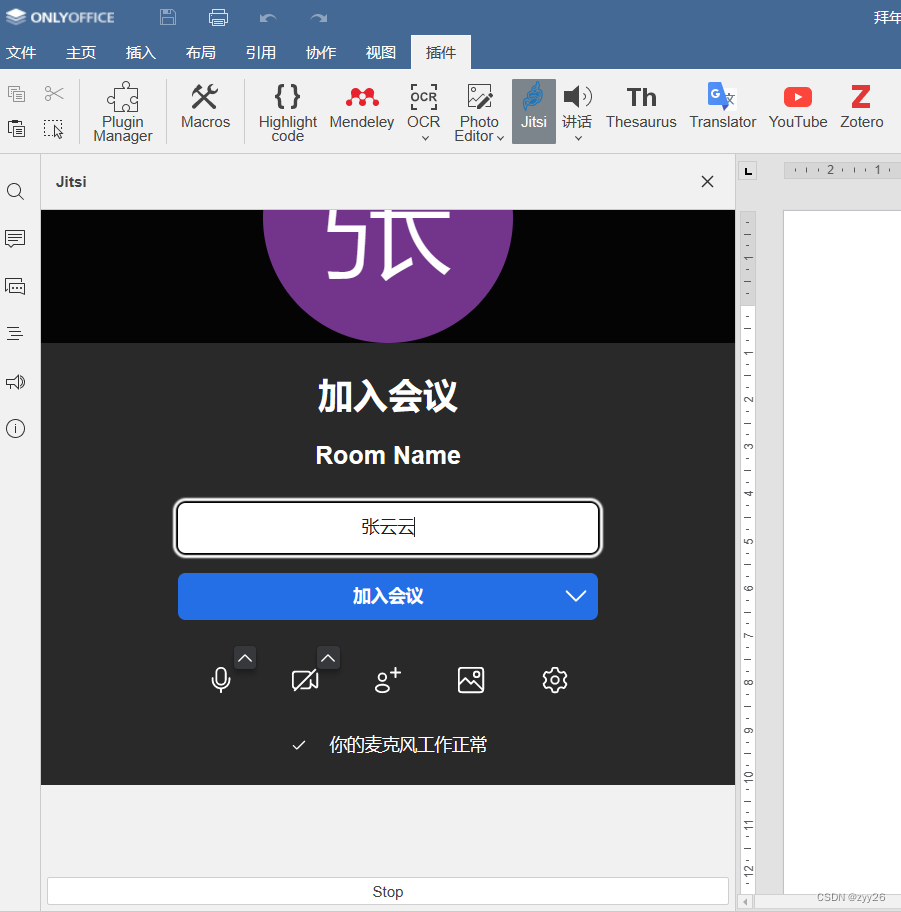Click the Select All icon

point(54,129)
